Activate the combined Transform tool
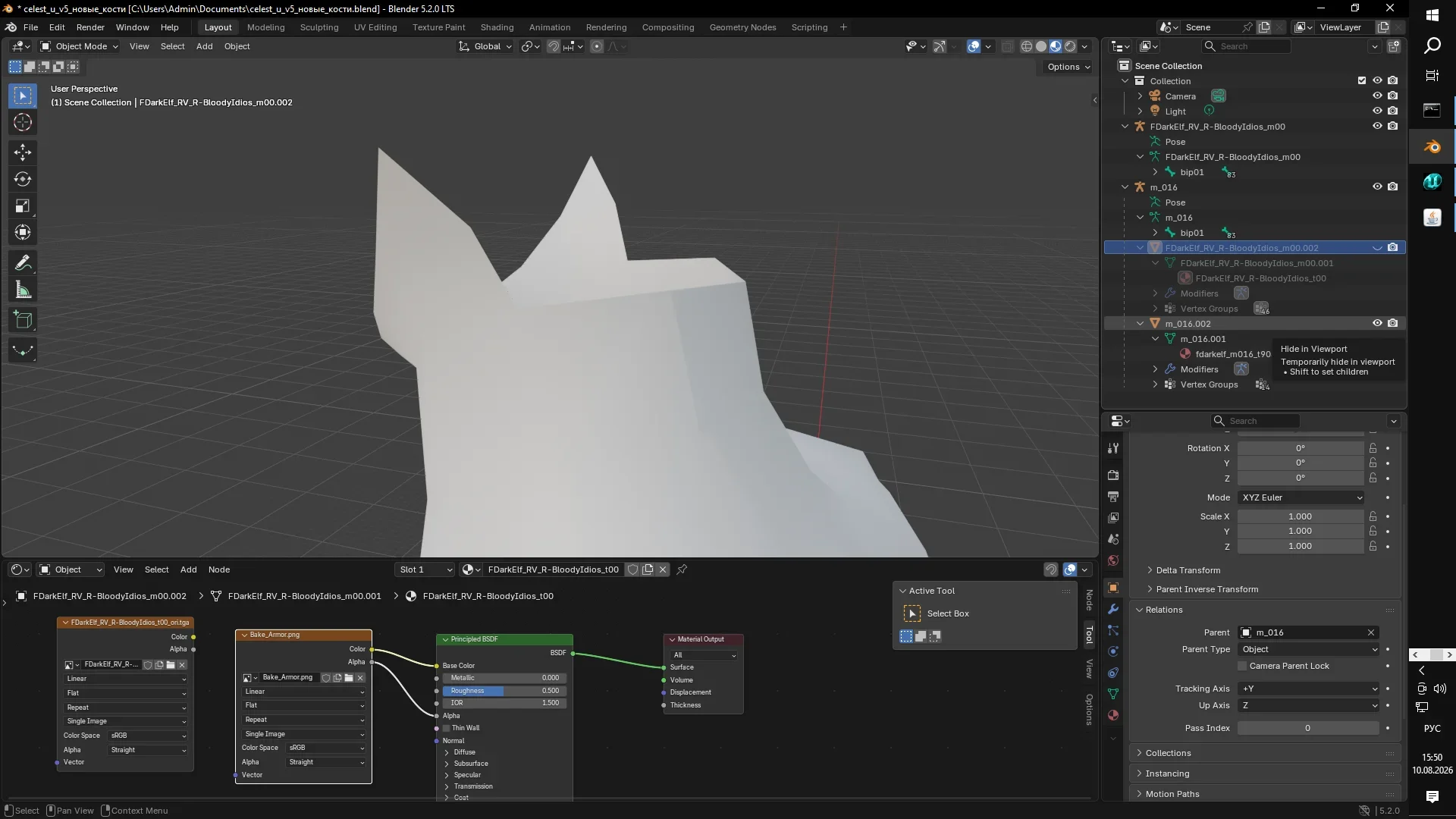The image size is (1456, 819). (x=23, y=233)
